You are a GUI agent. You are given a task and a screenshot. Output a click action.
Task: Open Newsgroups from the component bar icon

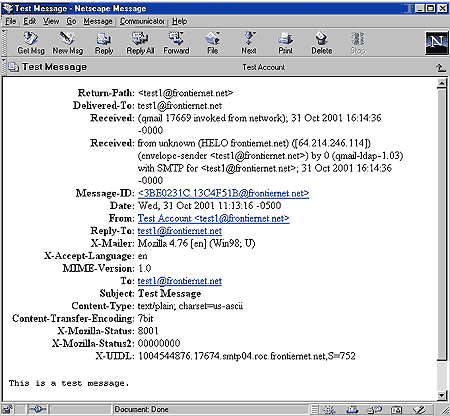pos(374,410)
